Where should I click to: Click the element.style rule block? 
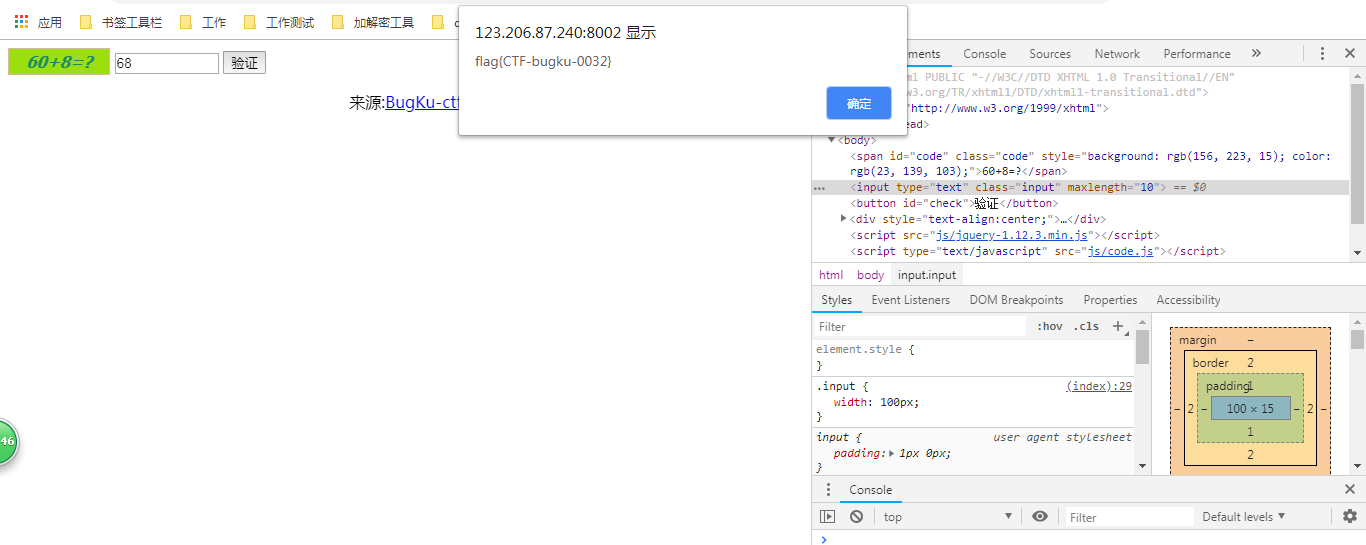click(x=974, y=357)
